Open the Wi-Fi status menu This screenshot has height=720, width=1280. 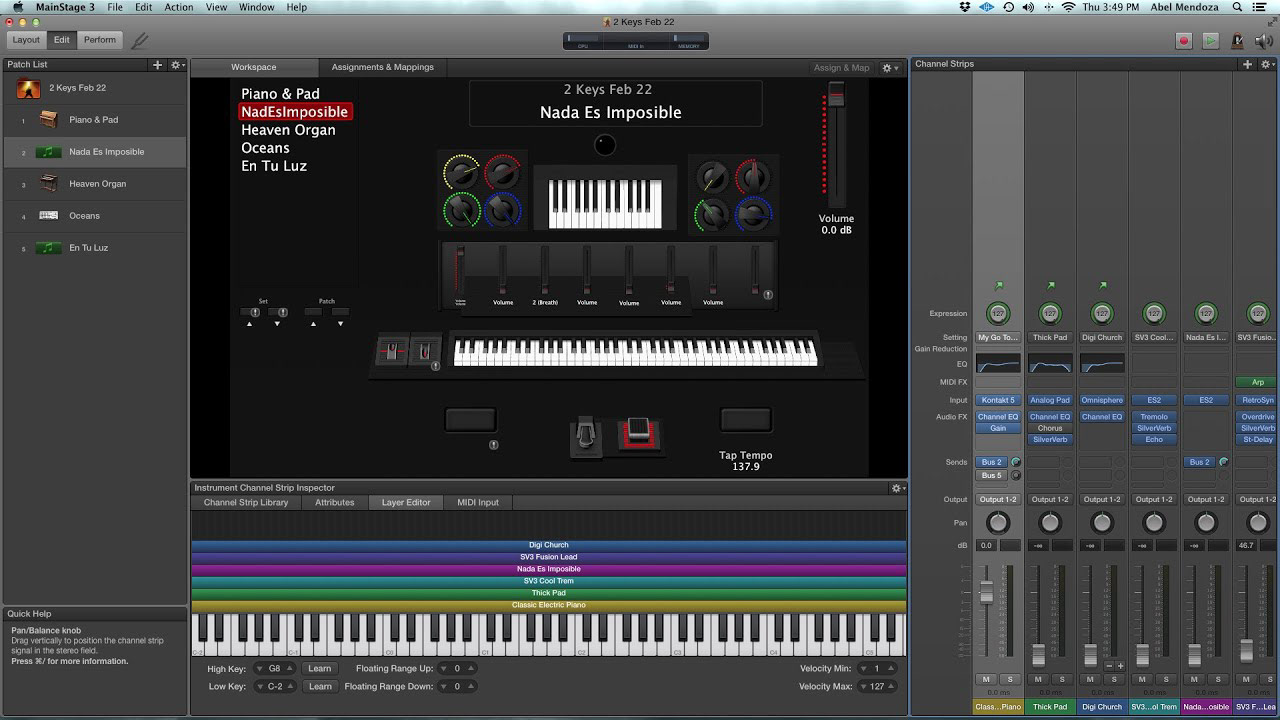coord(1068,7)
